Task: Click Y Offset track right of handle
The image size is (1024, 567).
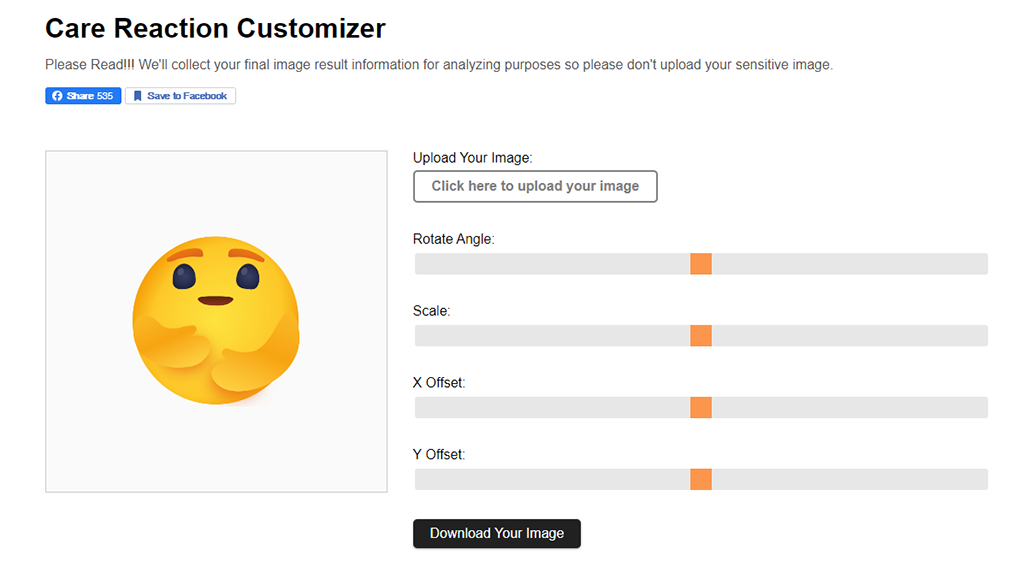Action: click(849, 479)
